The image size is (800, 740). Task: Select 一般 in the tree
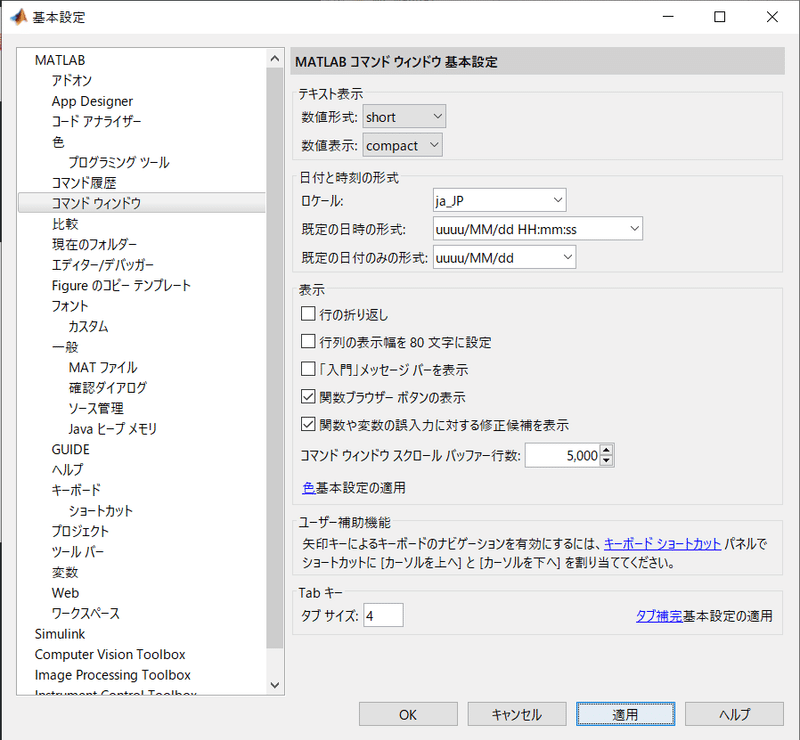(x=65, y=347)
